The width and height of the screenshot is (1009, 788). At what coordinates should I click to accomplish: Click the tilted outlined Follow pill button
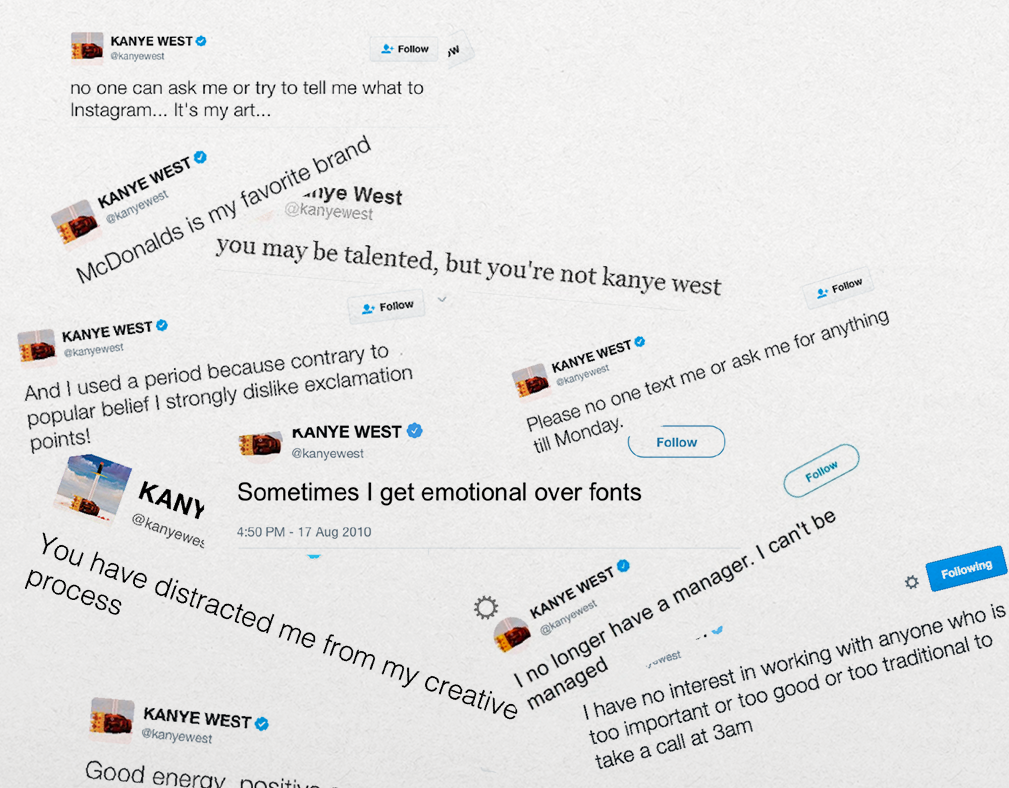[821, 471]
